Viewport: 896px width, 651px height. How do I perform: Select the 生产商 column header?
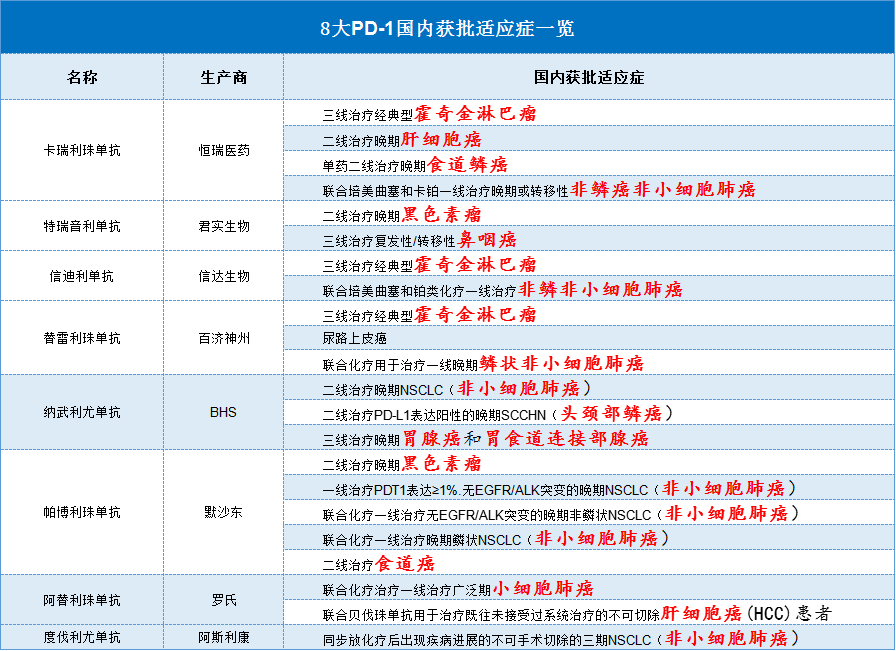223,77
